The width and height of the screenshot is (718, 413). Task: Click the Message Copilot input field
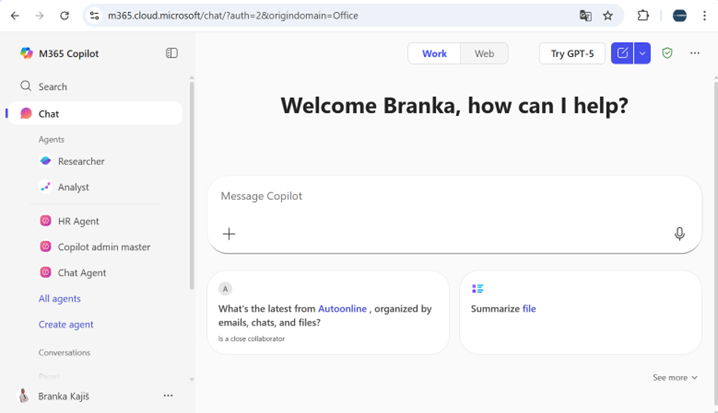(440, 196)
